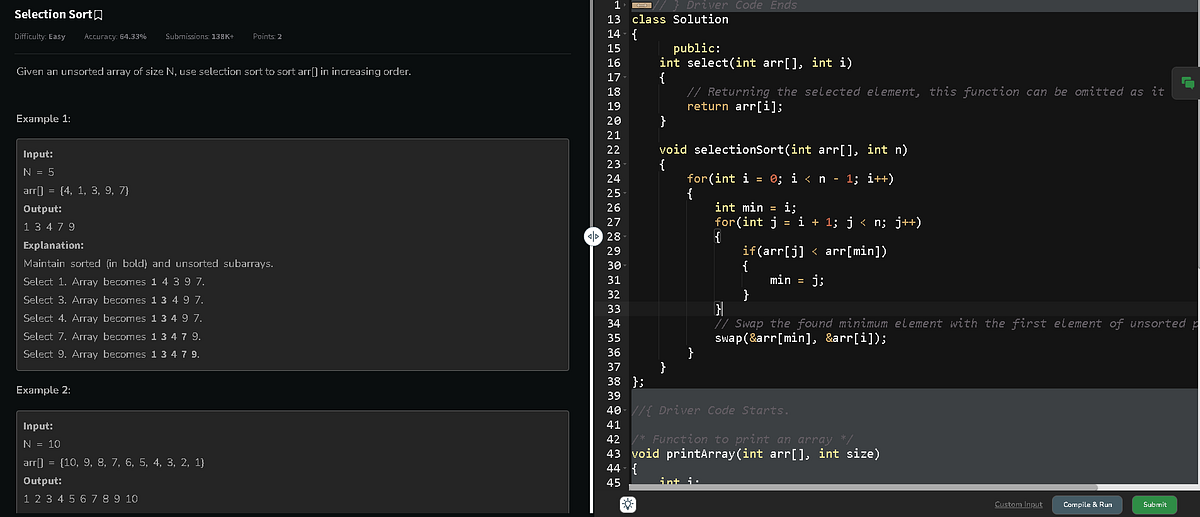Viewport: 1200px width, 517px height.
Task: Click the Example 1 heading
Action: click(x=42, y=119)
